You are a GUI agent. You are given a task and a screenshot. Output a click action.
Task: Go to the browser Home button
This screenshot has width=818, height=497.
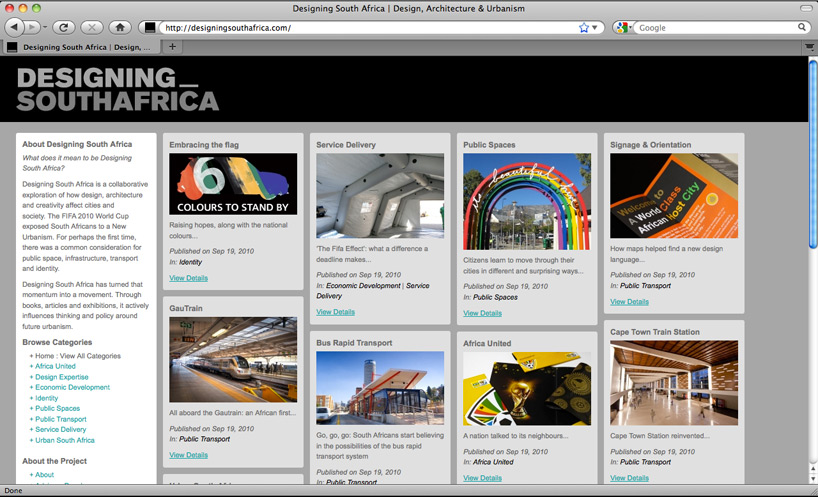pyautogui.click(x=120, y=27)
